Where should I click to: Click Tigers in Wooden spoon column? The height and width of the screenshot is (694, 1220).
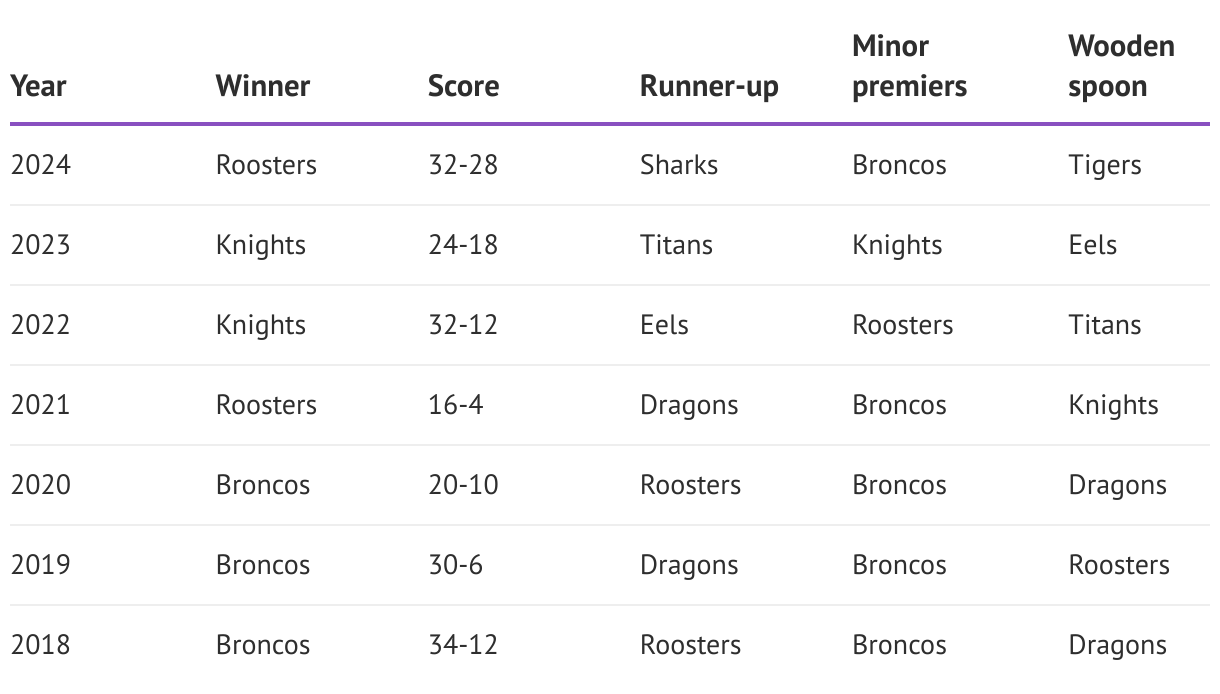click(1104, 165)
